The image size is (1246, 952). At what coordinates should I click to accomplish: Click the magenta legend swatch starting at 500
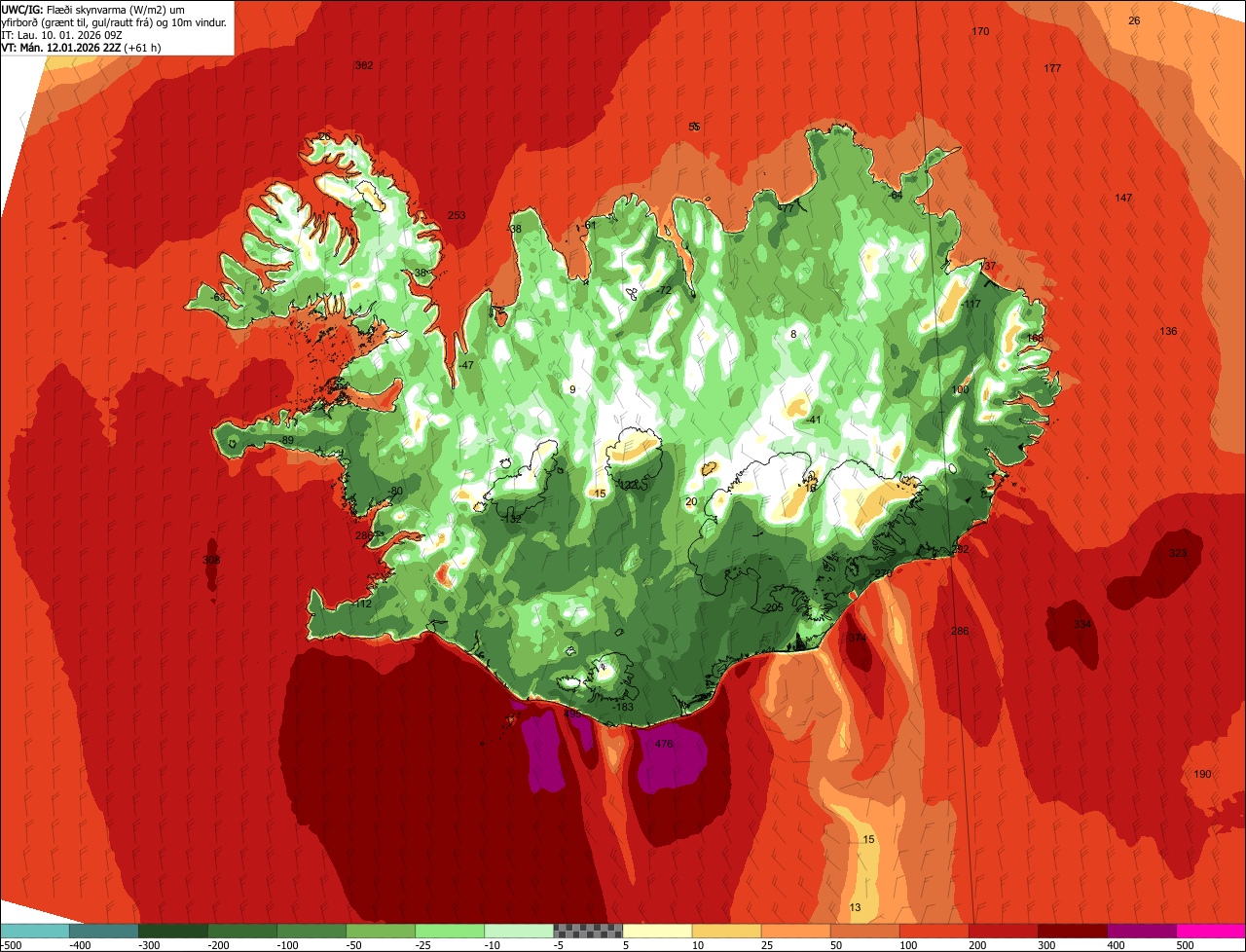1211,931
